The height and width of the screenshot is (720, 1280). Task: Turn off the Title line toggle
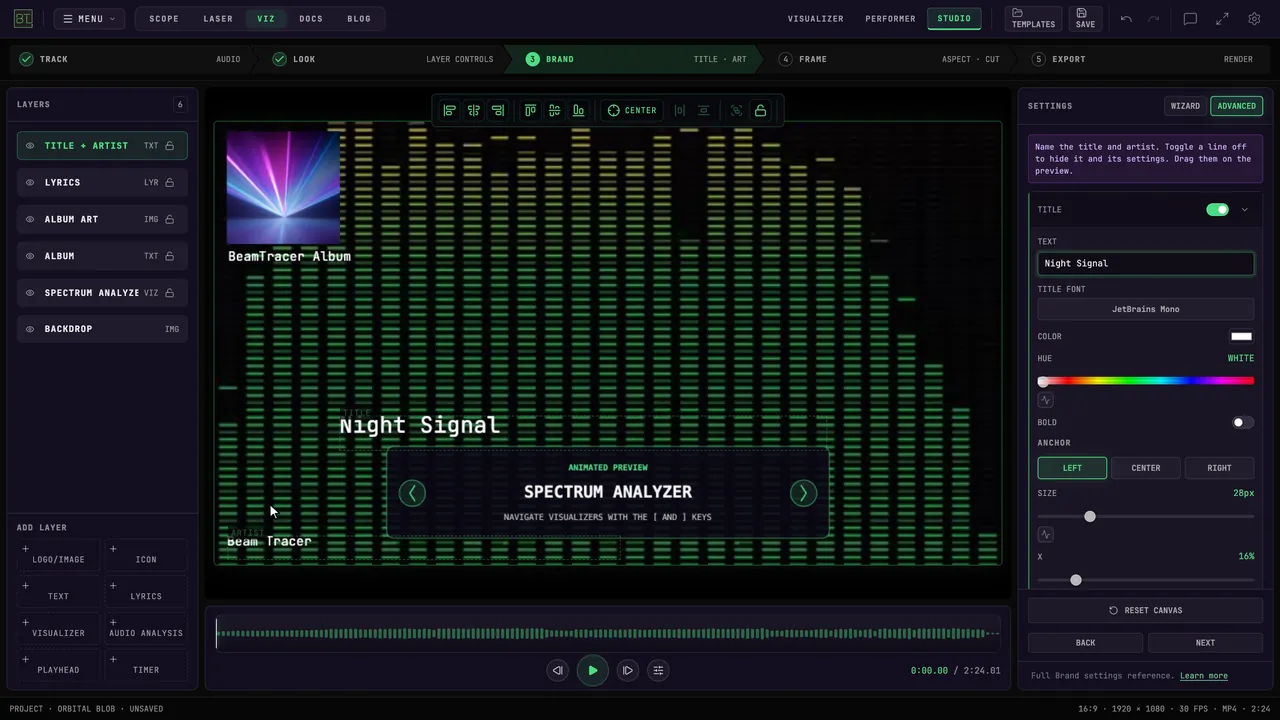(x=1217, y=210)
